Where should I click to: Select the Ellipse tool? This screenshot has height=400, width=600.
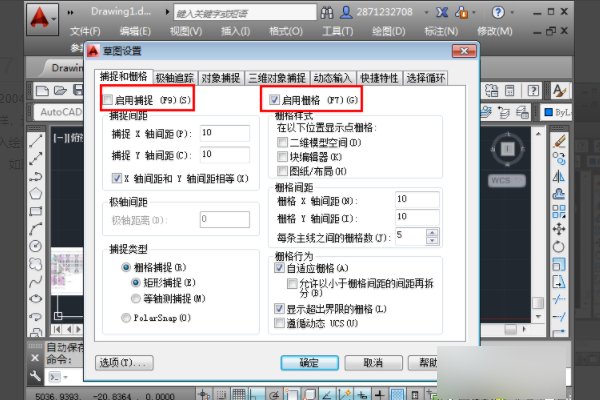click(36, 299)
